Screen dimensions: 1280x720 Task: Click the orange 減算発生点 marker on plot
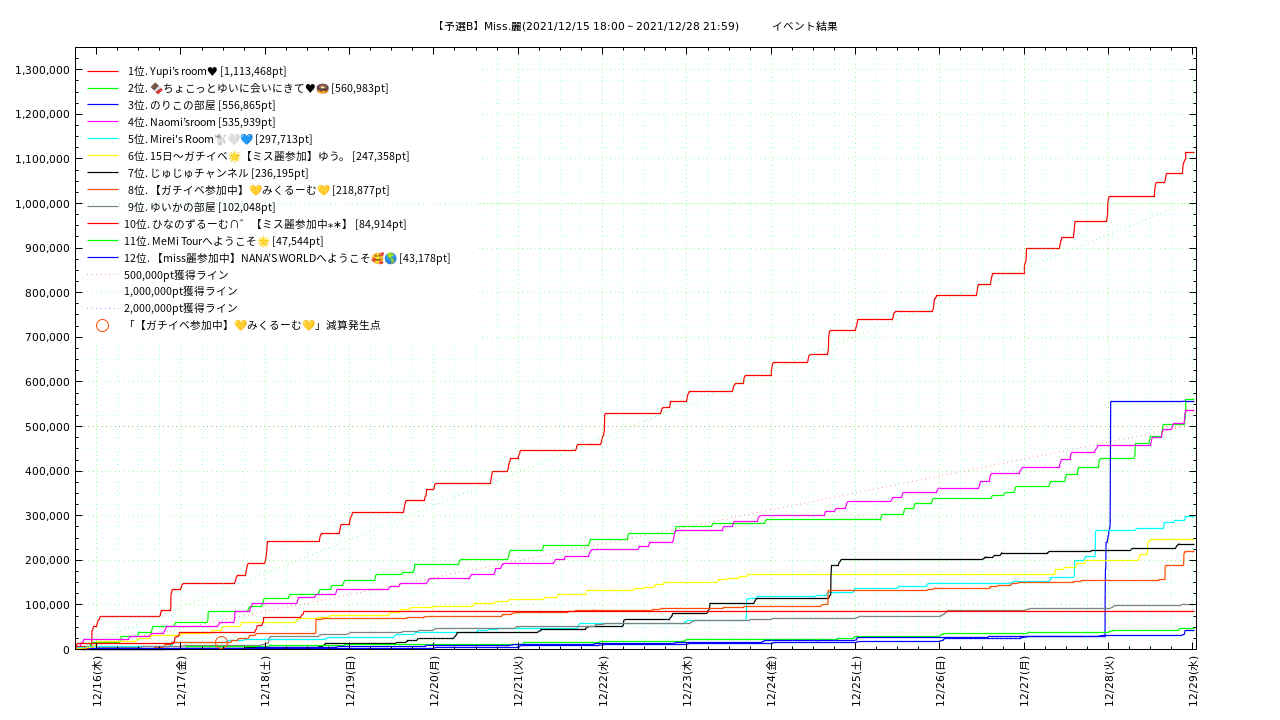tap(221, 642)
